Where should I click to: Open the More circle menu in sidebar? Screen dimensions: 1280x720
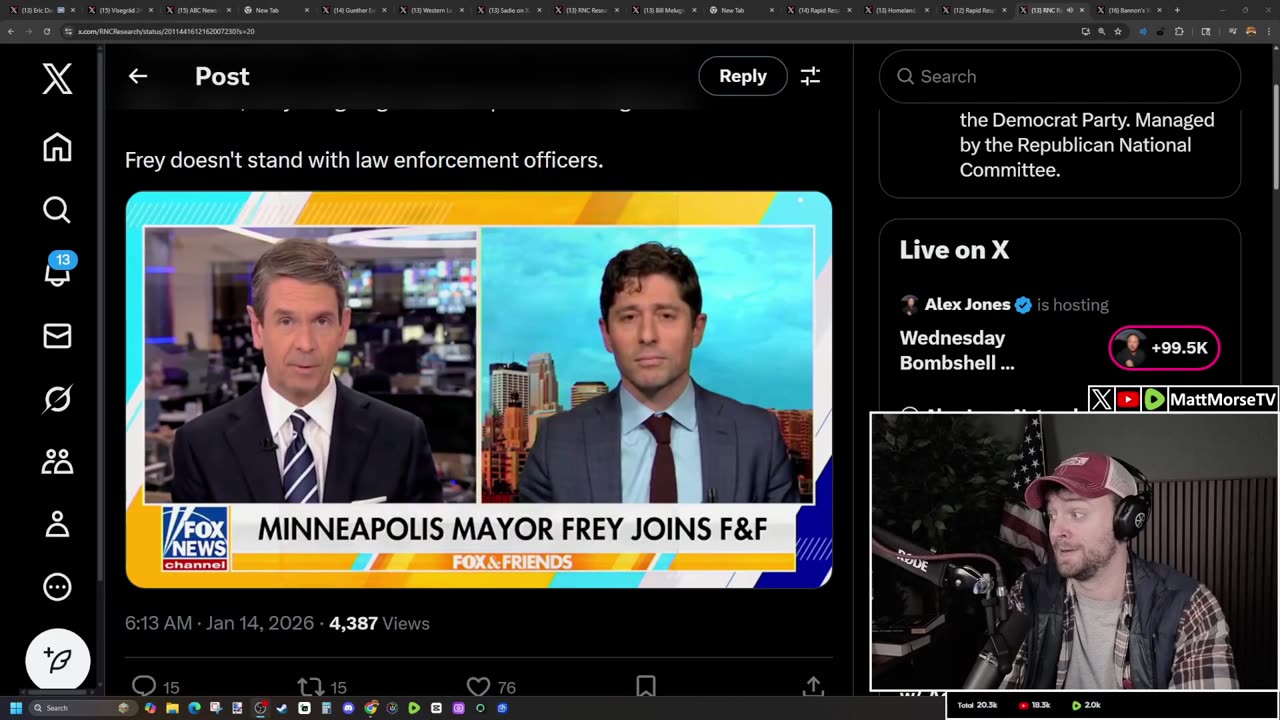[x=57, y=587]
